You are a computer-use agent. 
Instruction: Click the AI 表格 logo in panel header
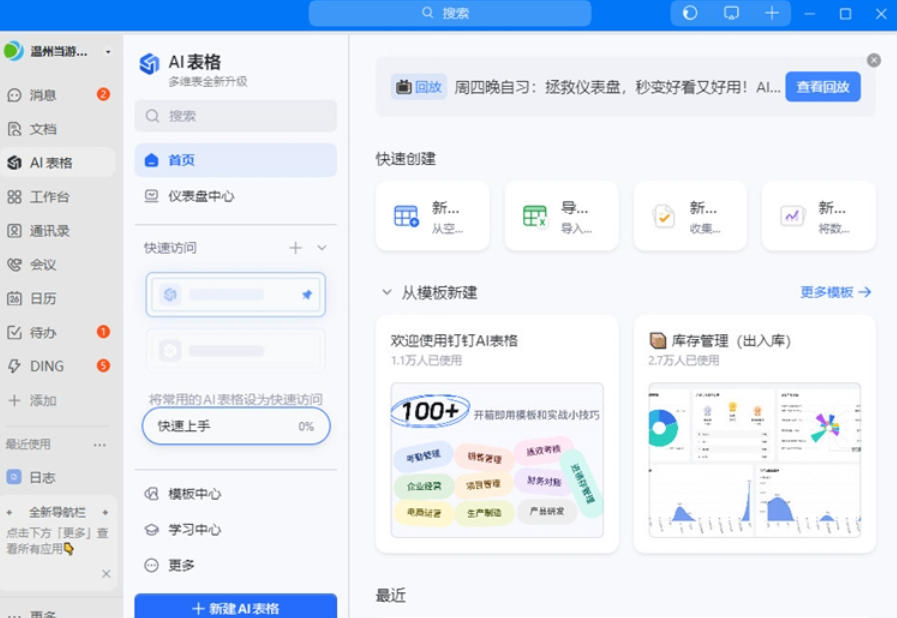[149, 64]
